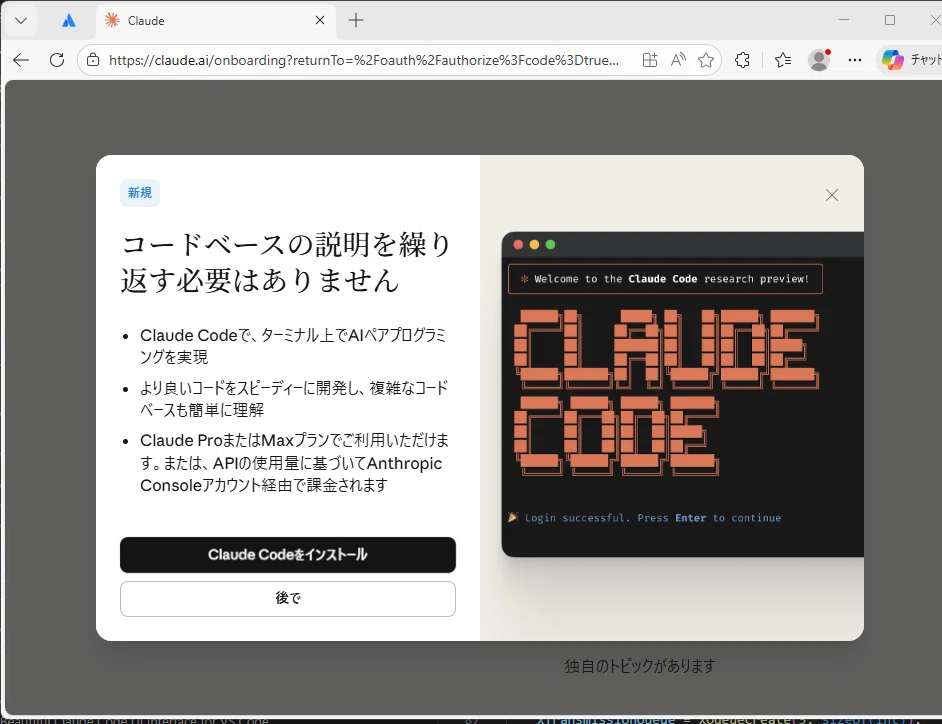Open the browser profile avatar

(x=819, y=60)
